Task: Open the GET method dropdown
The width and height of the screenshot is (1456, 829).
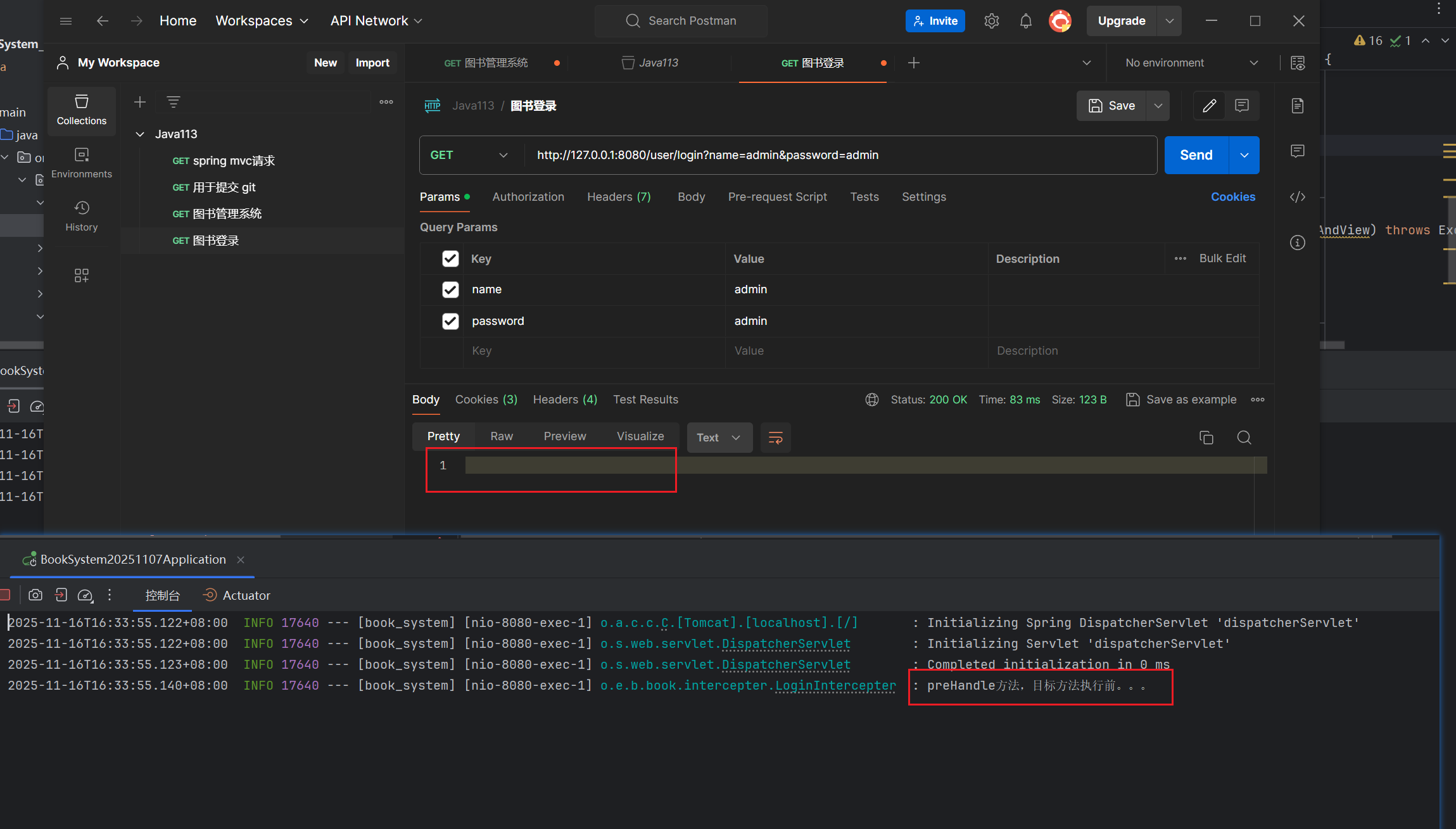Action: click(469, 155)
